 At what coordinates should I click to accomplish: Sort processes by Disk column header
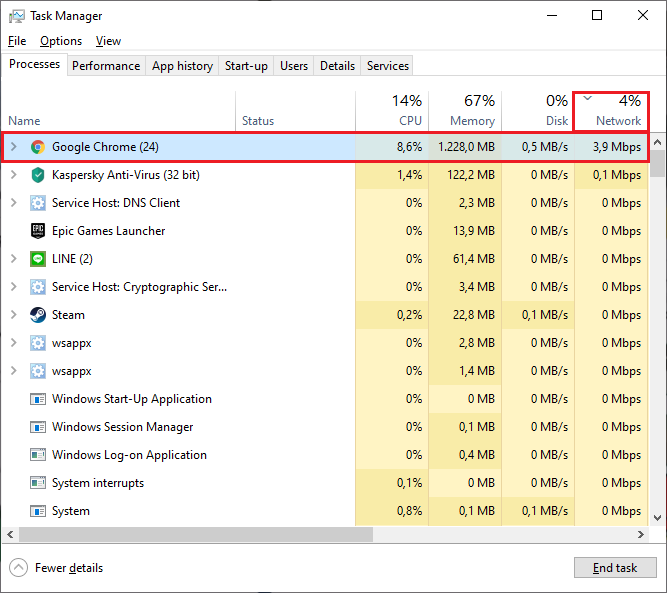pyautogui.click(x=538, y=111)
